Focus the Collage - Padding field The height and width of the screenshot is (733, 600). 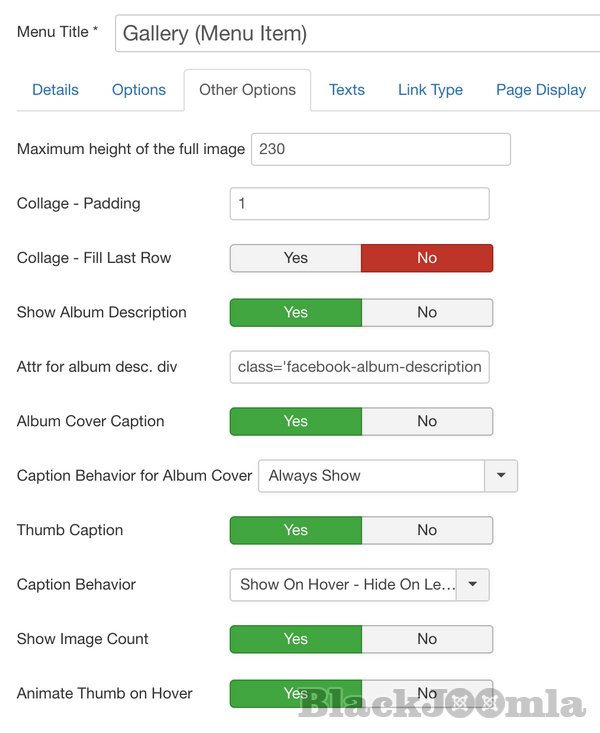pos(359,204)
